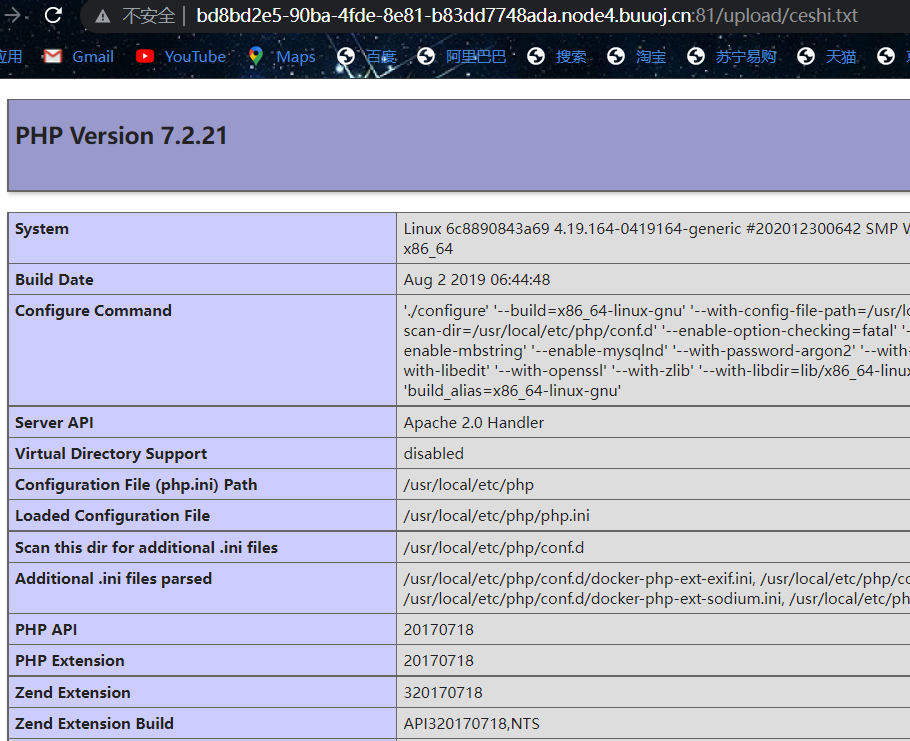The height and width of the screenshot is (741, 910).
Task: View the not-secure warning icon
Action: coord(103,16)
